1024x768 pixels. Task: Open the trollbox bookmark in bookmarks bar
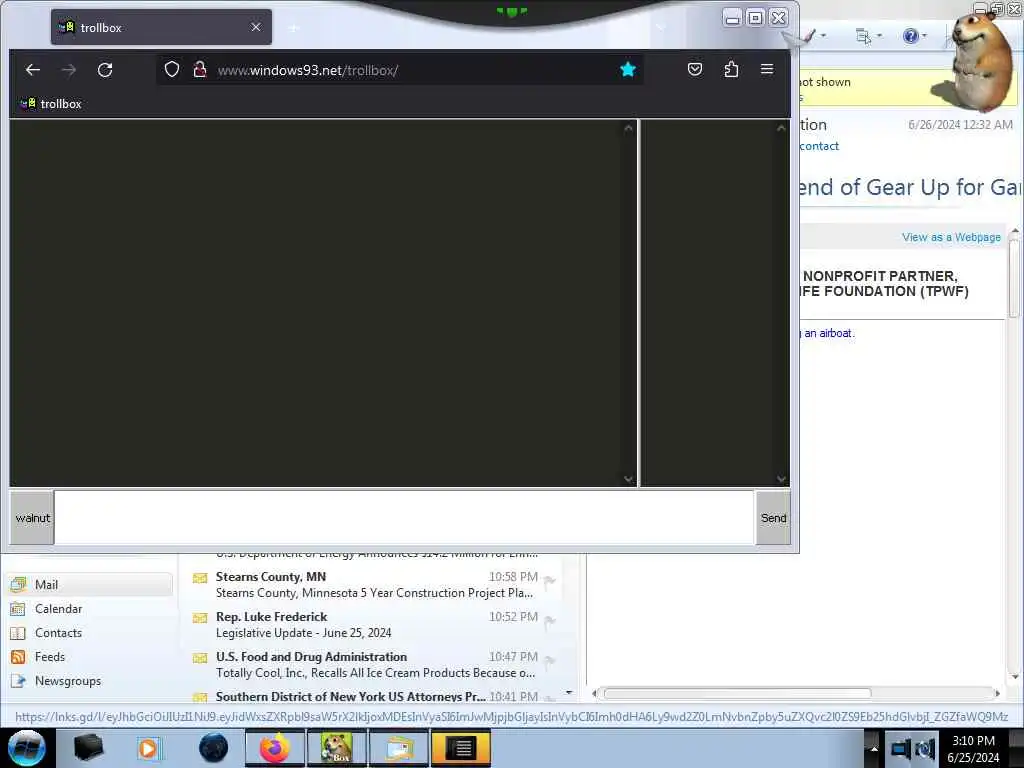tap(51, 104)
